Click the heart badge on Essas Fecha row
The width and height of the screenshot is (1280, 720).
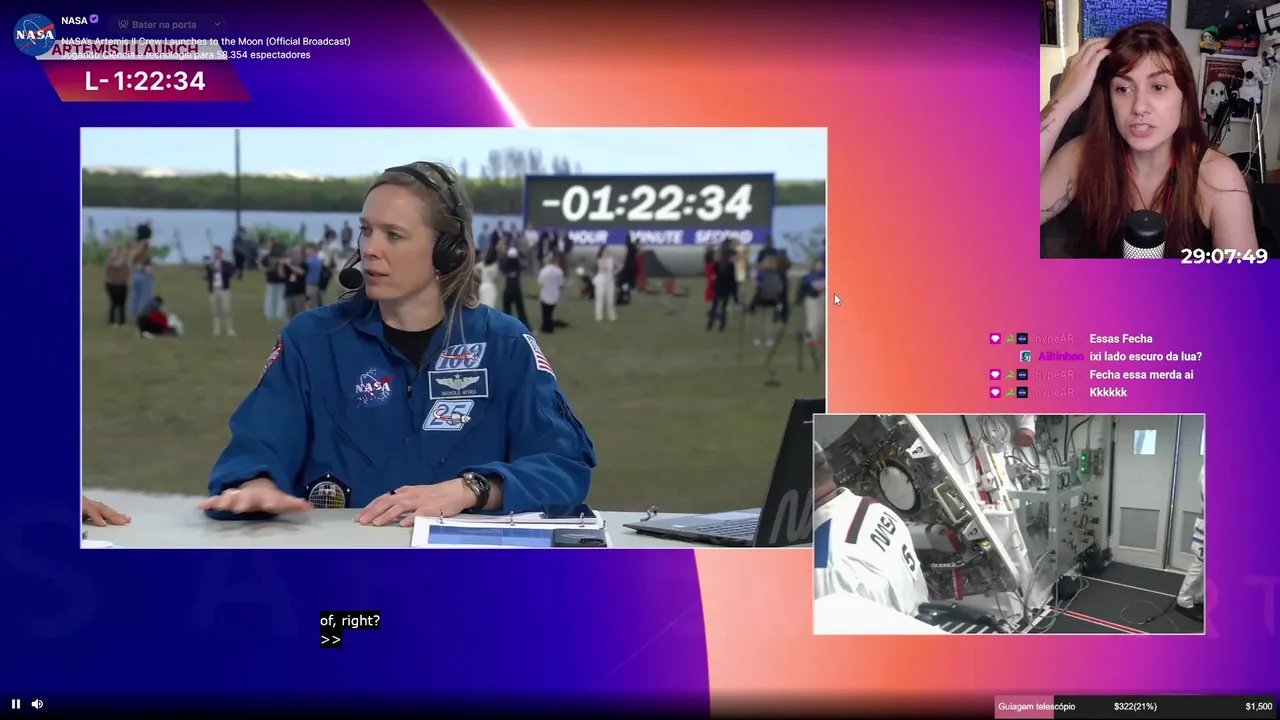tap(995, 339)
